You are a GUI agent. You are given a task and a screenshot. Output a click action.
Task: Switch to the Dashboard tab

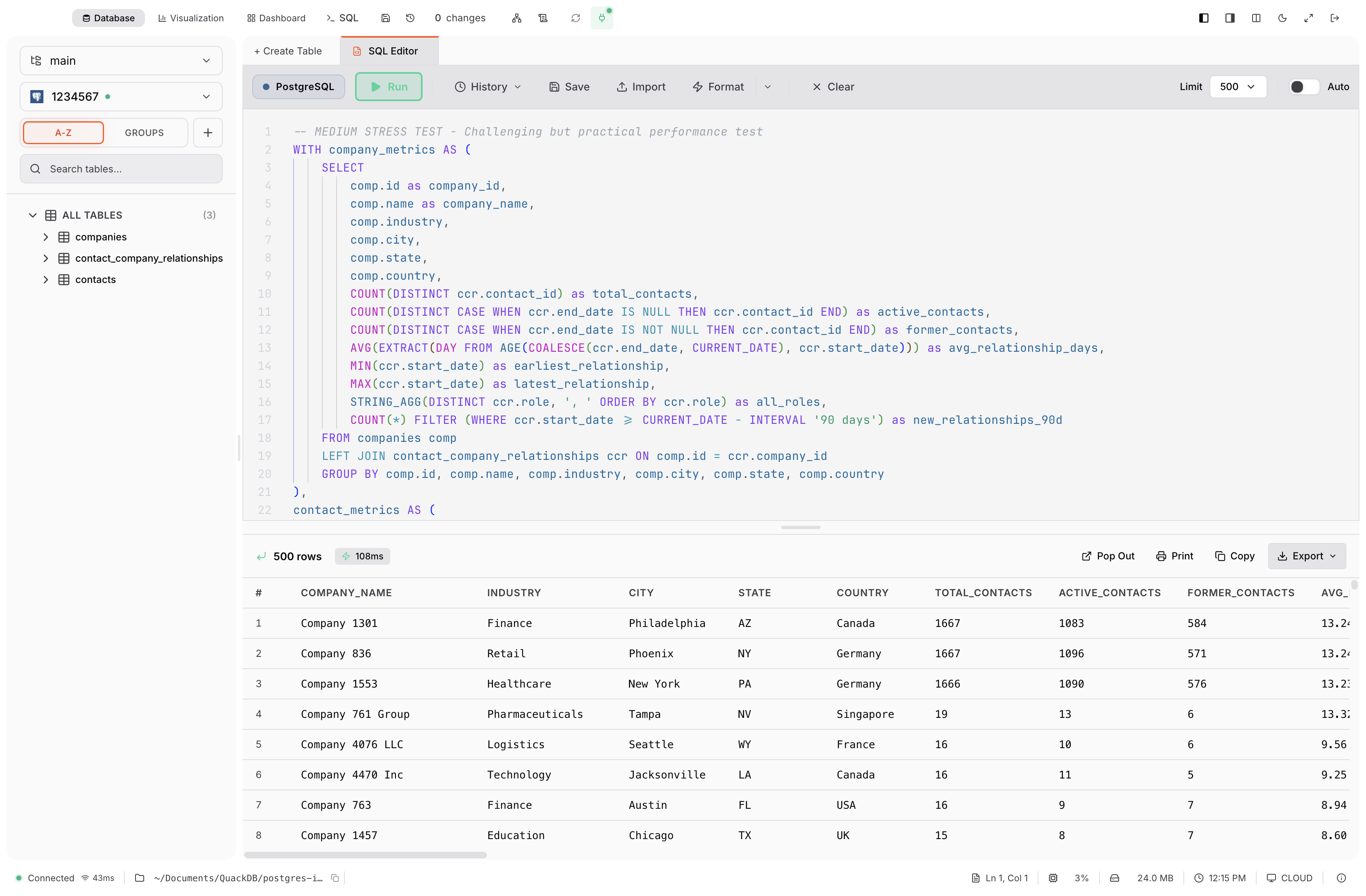tap(276, 18)
